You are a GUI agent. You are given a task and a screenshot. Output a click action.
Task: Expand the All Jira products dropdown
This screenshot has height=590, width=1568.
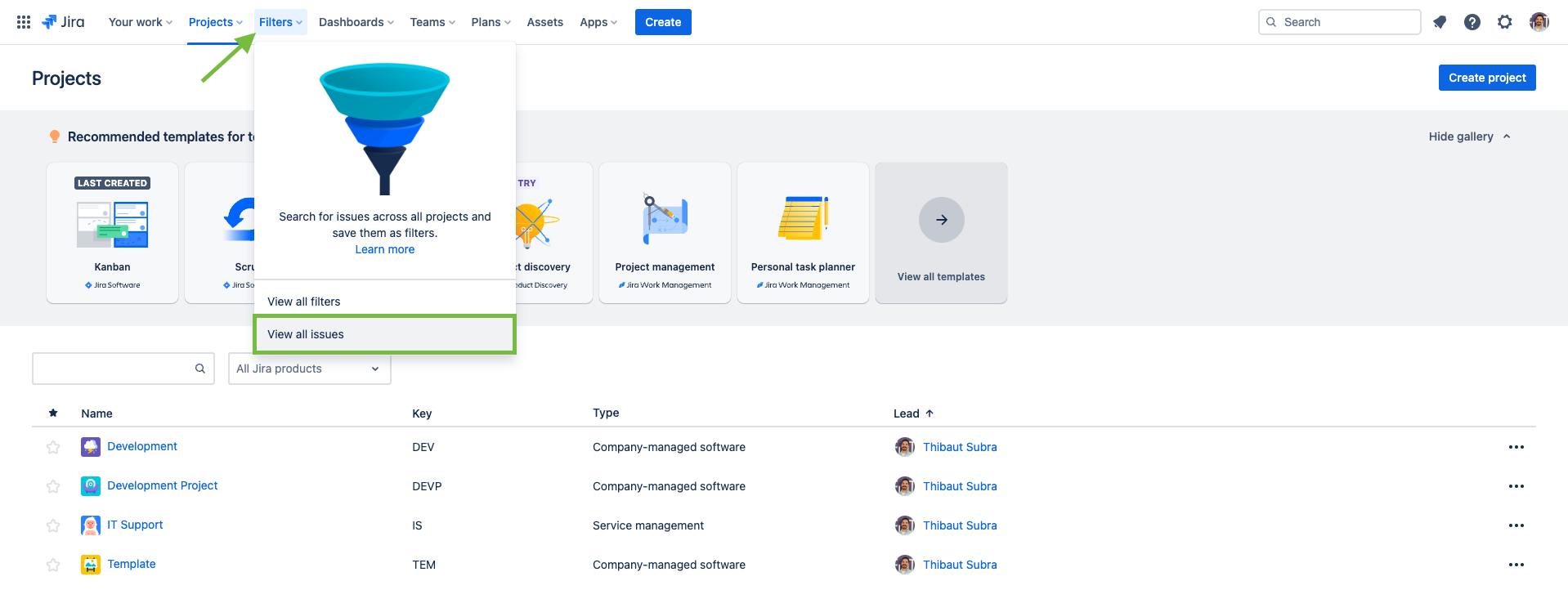tap(309, 369)
